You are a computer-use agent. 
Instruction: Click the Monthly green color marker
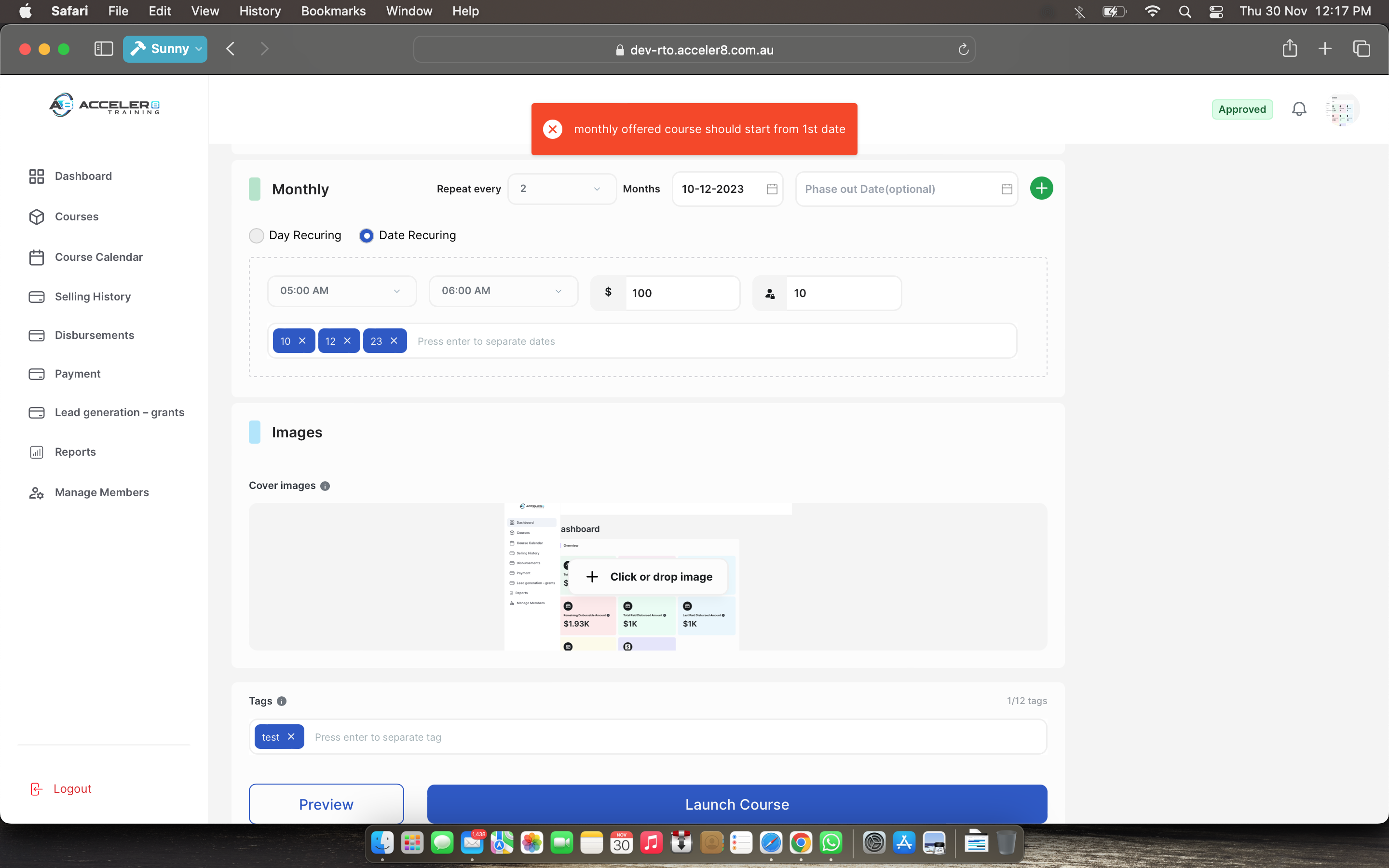click(x=254, y=189)
